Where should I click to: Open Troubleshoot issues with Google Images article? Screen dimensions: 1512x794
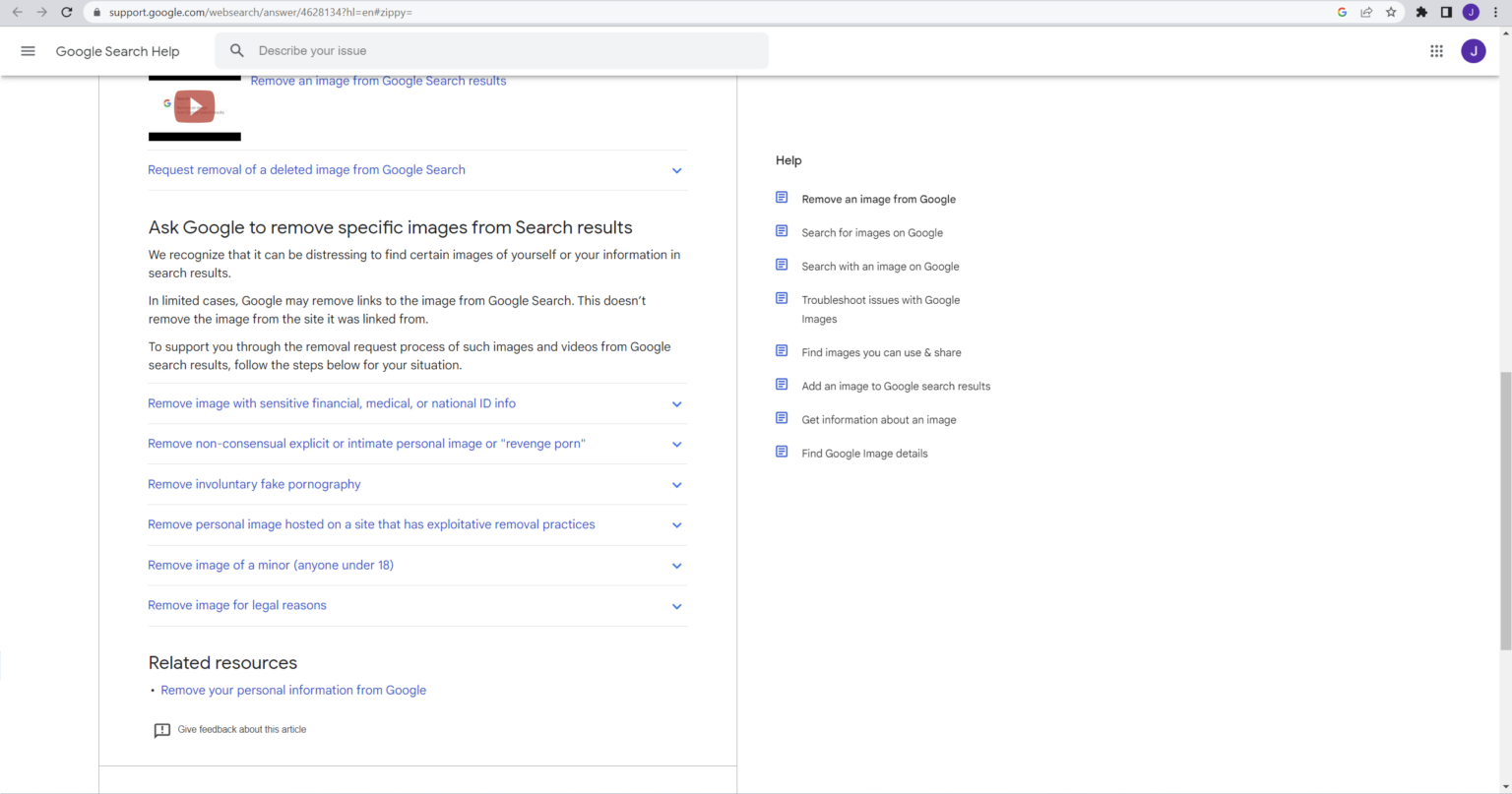click(880, 300)
